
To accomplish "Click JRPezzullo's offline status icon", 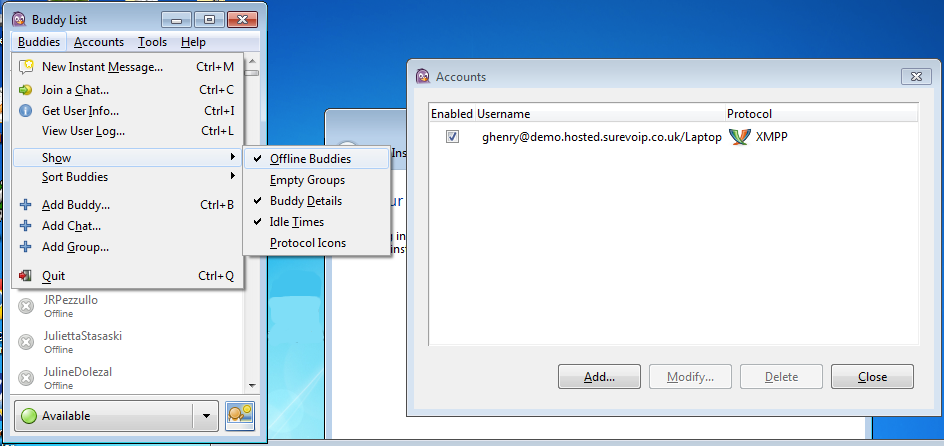I will 26,306.
